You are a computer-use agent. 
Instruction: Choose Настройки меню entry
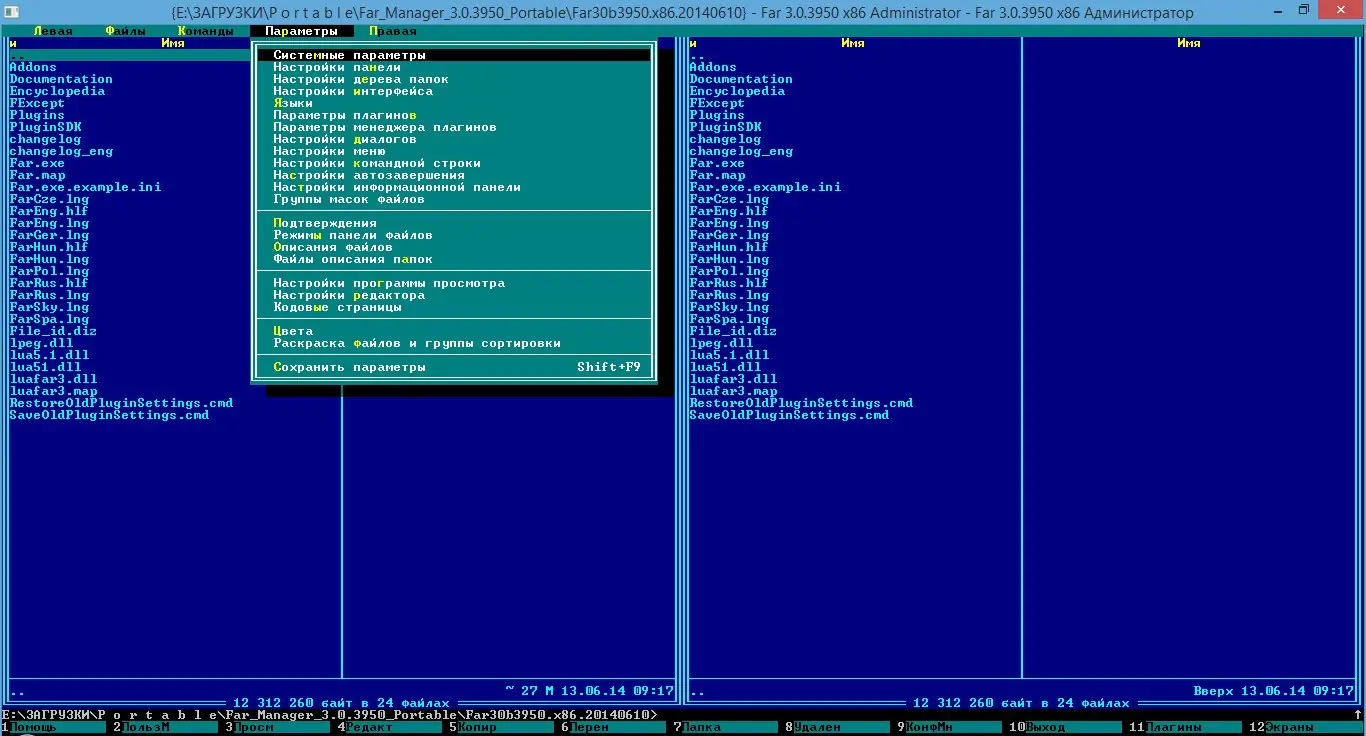[453, 151]
